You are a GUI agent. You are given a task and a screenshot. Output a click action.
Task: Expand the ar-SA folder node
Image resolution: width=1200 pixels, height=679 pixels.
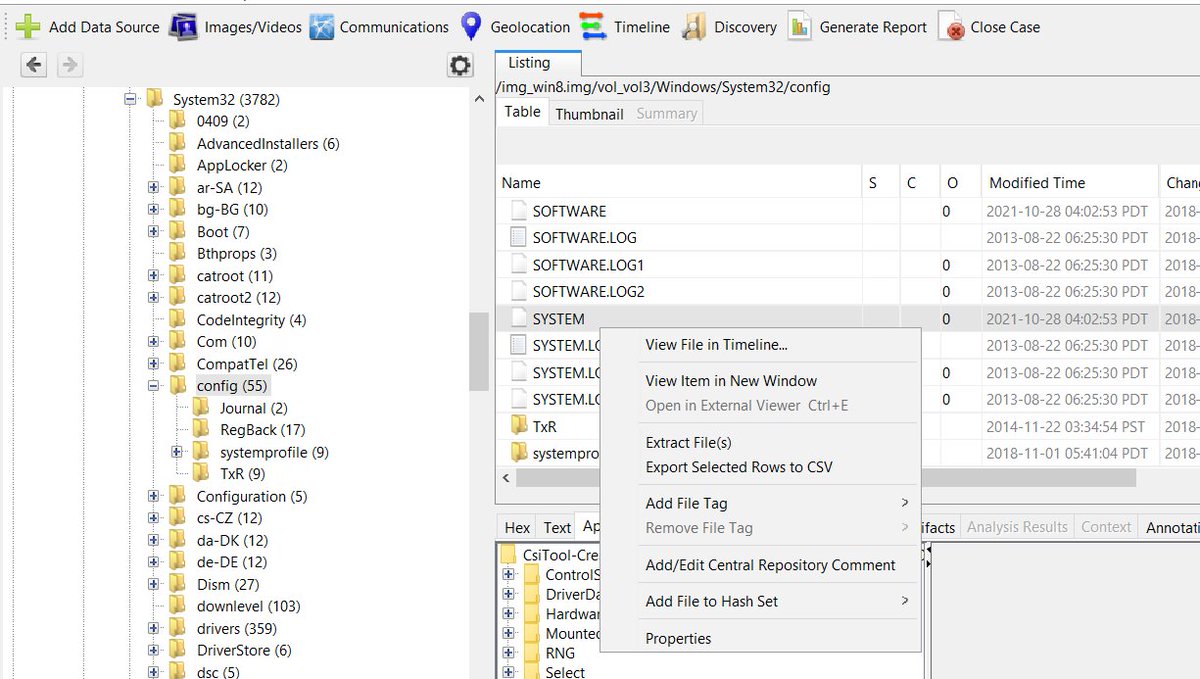[x=154, y=187]
